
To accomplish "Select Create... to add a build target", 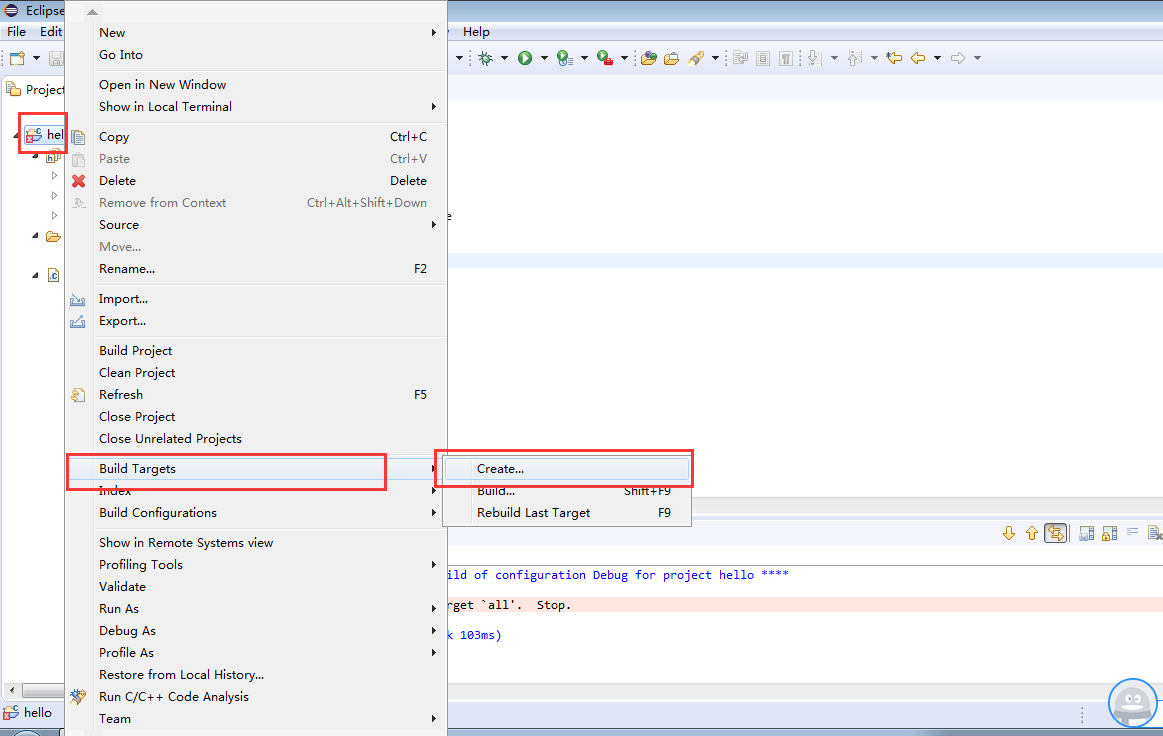I will [501, 468].
